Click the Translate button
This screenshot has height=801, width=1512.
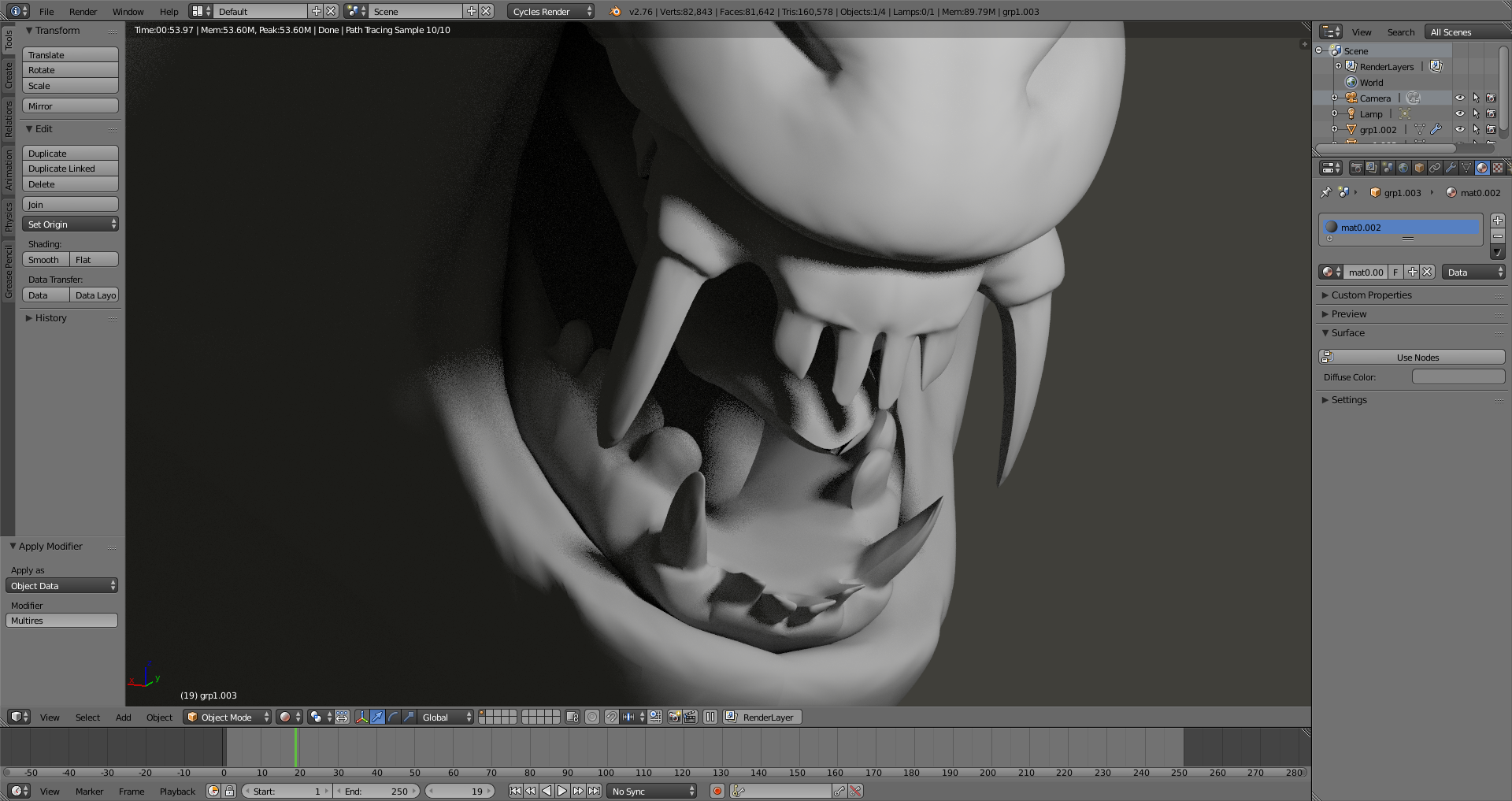coord(70,54)
